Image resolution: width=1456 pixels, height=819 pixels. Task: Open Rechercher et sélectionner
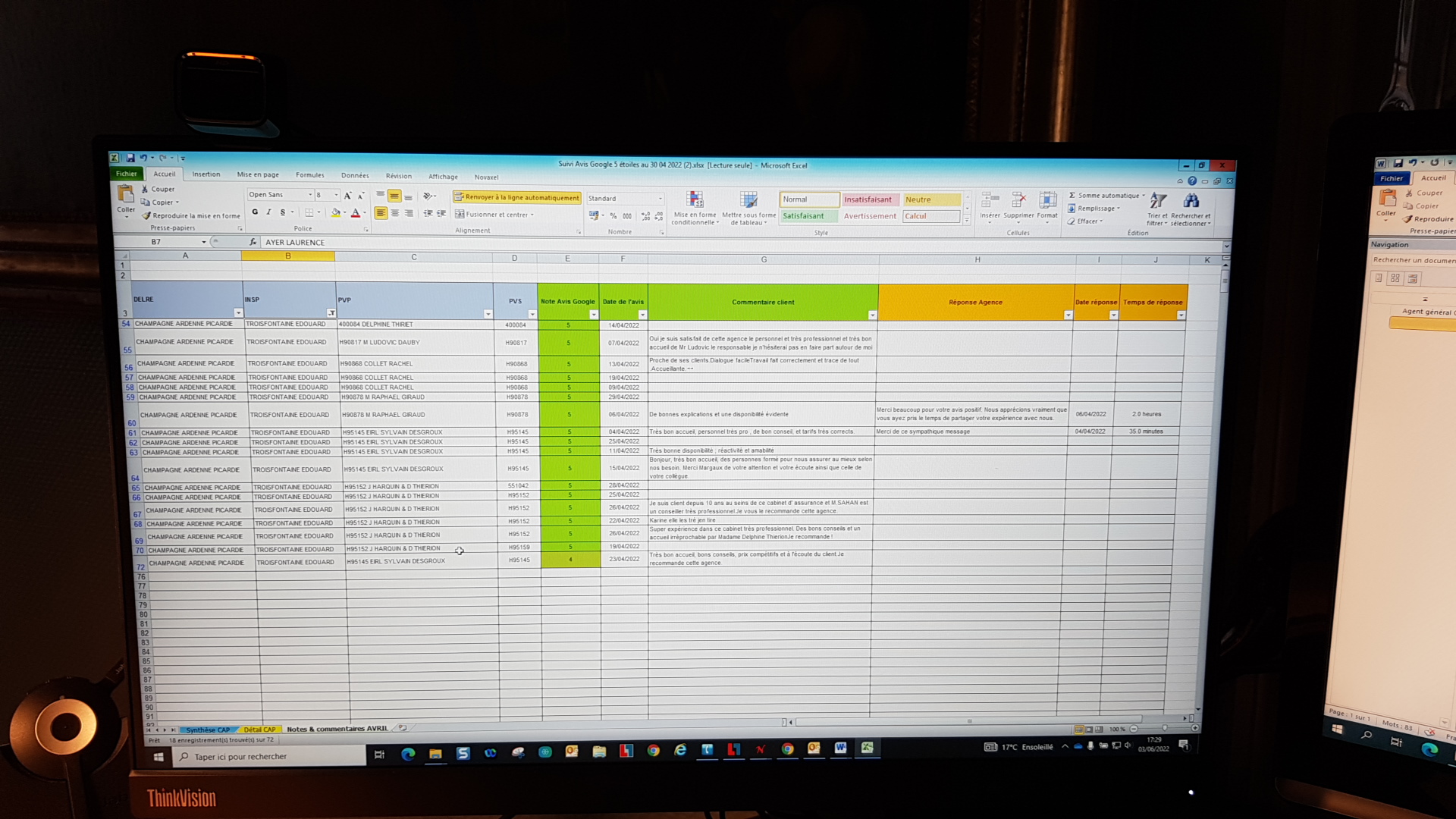(x=1191, y=209)
